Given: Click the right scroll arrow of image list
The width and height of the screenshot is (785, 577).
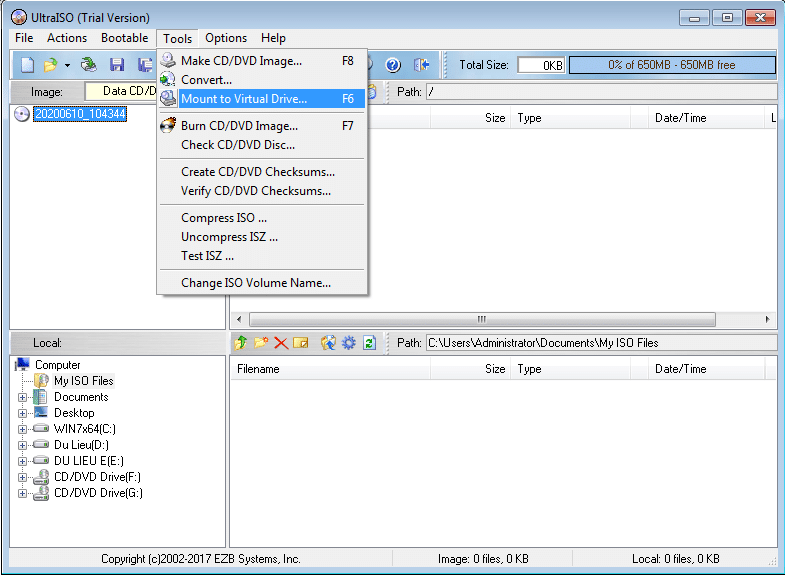Looking at the screenshot, I should tap(767, 319).
